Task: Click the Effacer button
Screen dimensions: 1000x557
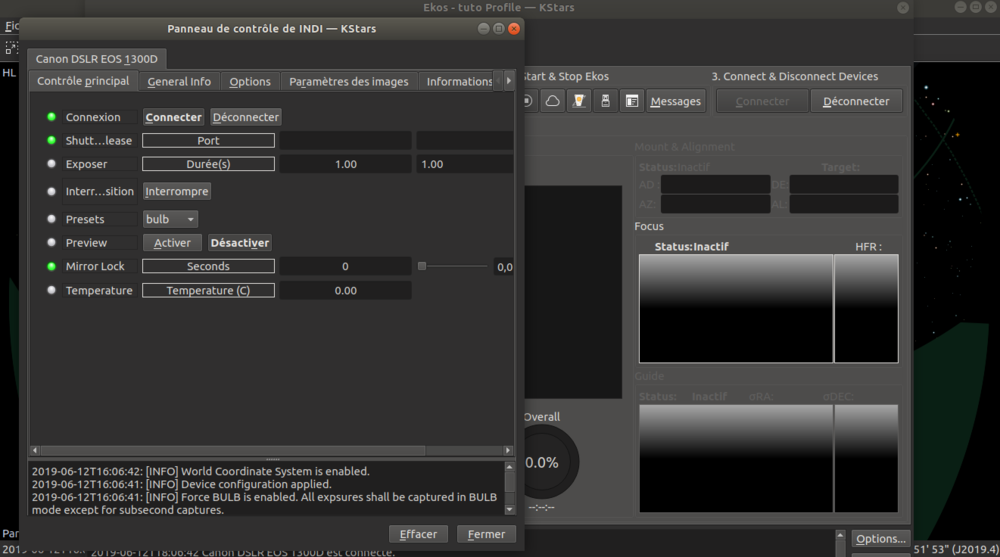Action: coord(418,534)
